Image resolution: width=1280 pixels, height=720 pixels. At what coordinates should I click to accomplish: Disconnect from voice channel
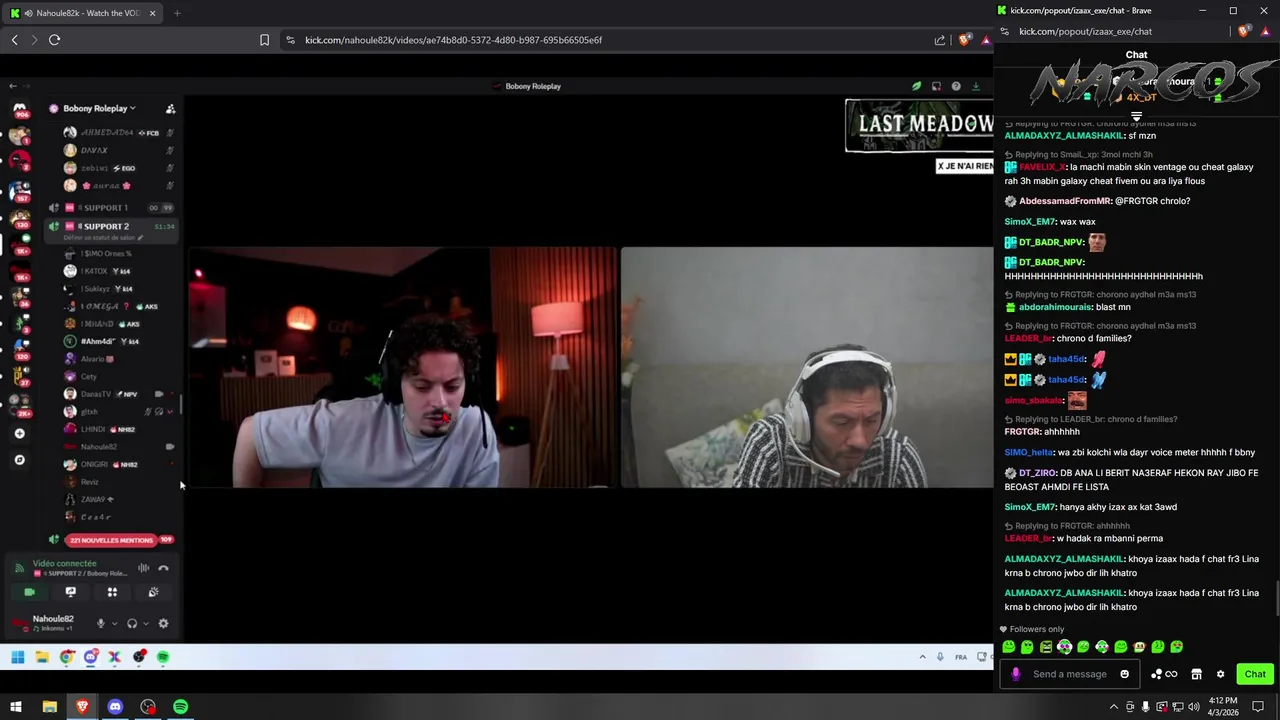163,568
